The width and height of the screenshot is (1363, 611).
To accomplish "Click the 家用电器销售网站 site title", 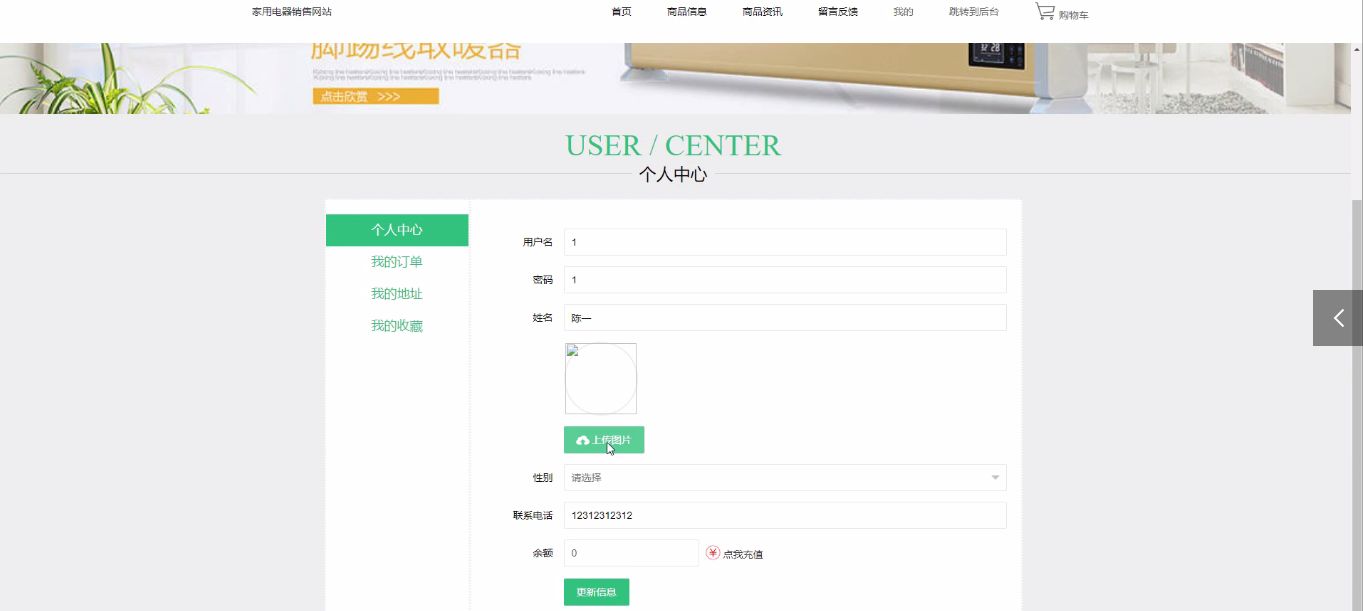I will 292,12.
